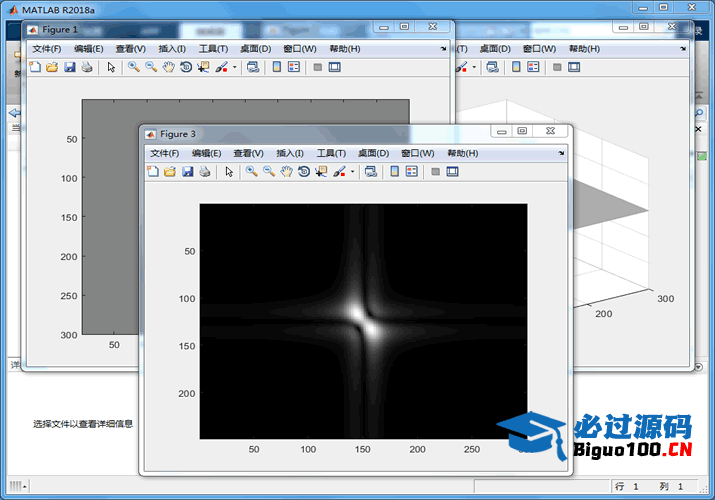Expand Brush dropdown arrow in Figure 1
This screenshot has height=500, width=715.
[x=234, y=68]
